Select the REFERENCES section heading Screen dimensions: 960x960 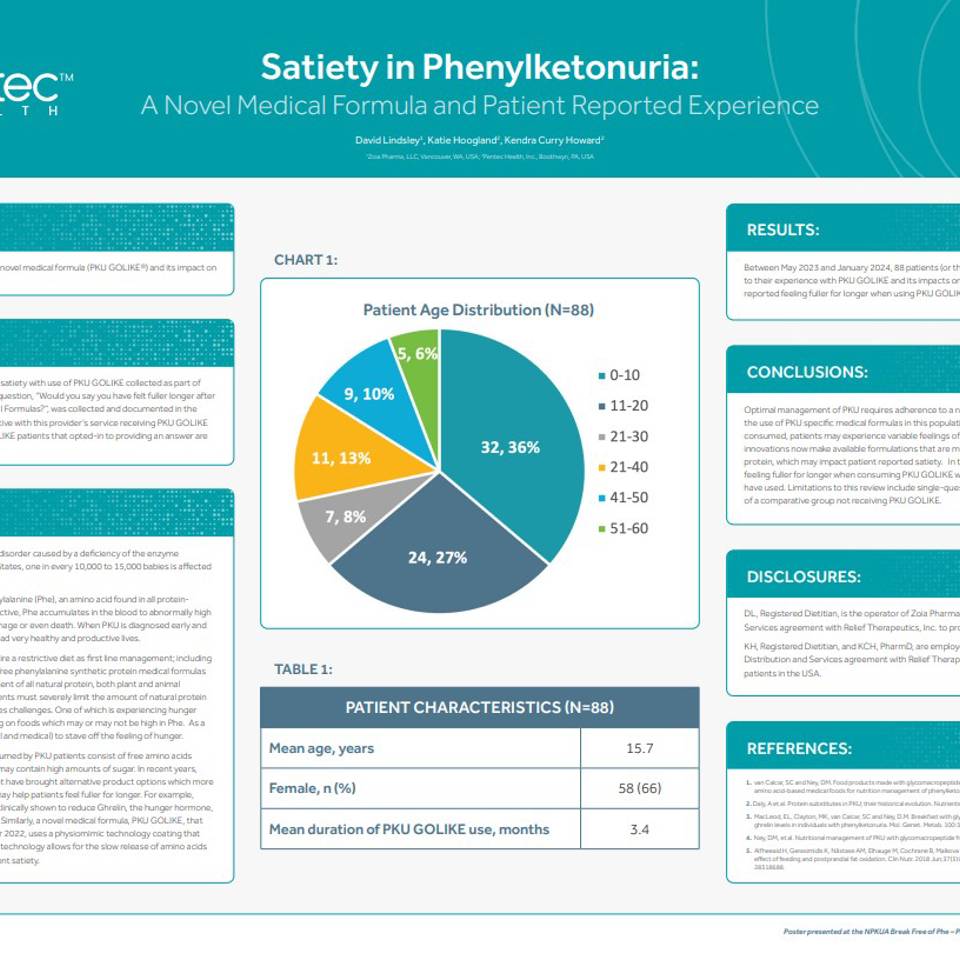tap(799, 748)
